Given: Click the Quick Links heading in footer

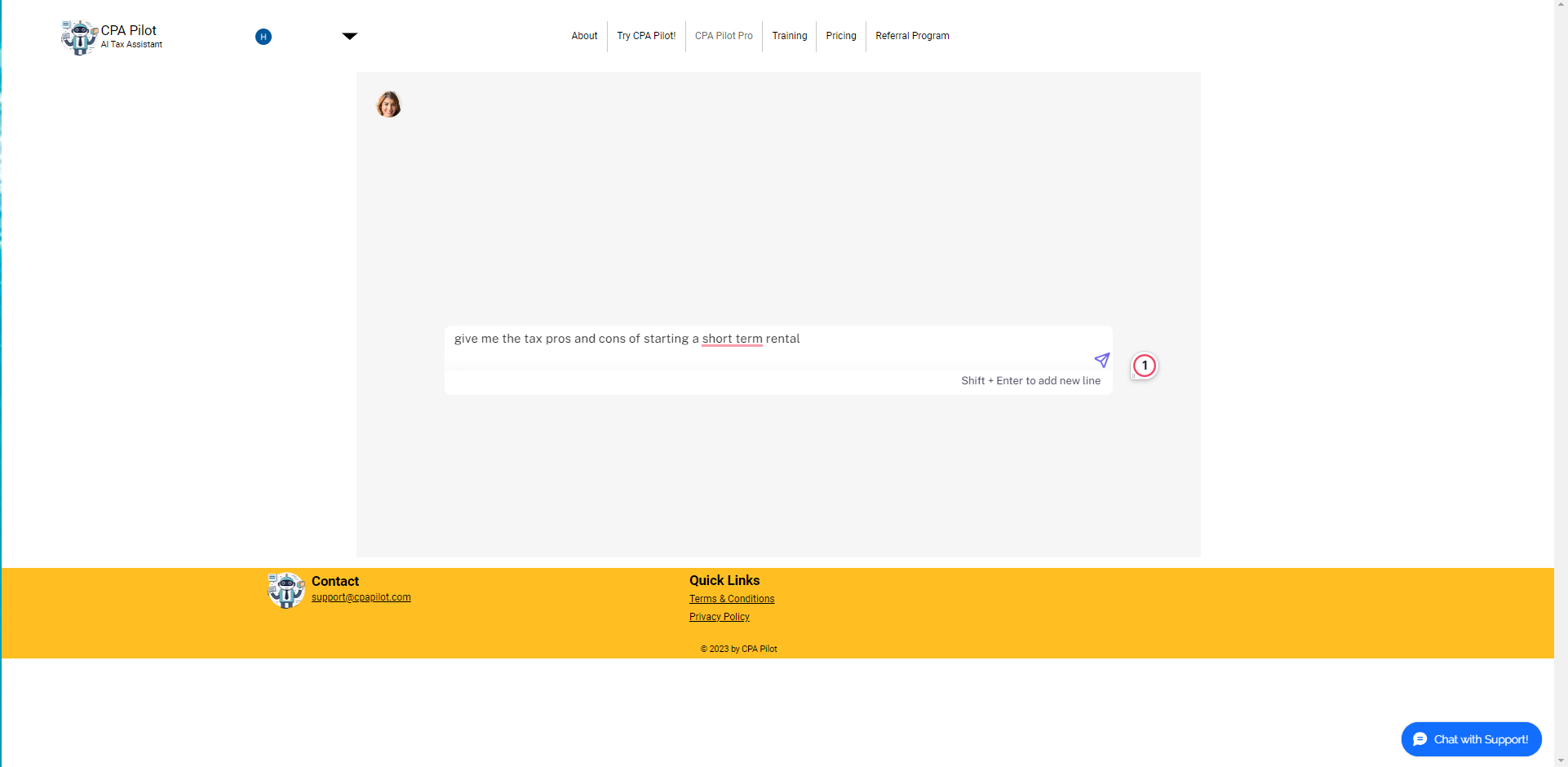Looking at the screenshot, I should click(x=724, y=580).
